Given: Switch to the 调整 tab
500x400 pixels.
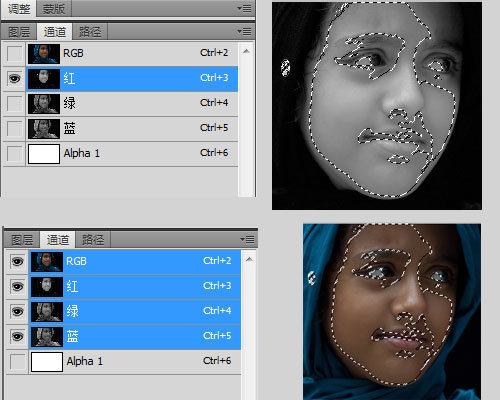Looking at the screenshot, I should click(19, 9).
